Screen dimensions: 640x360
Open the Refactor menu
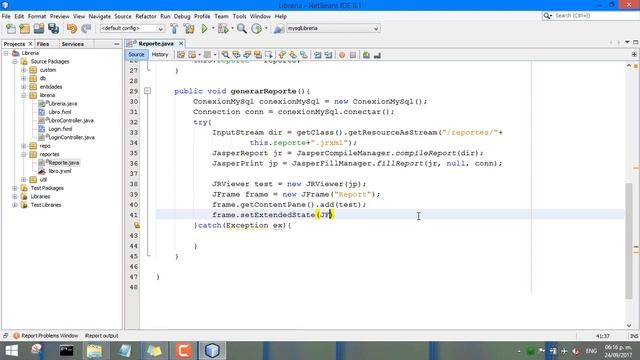pos(146,16)
